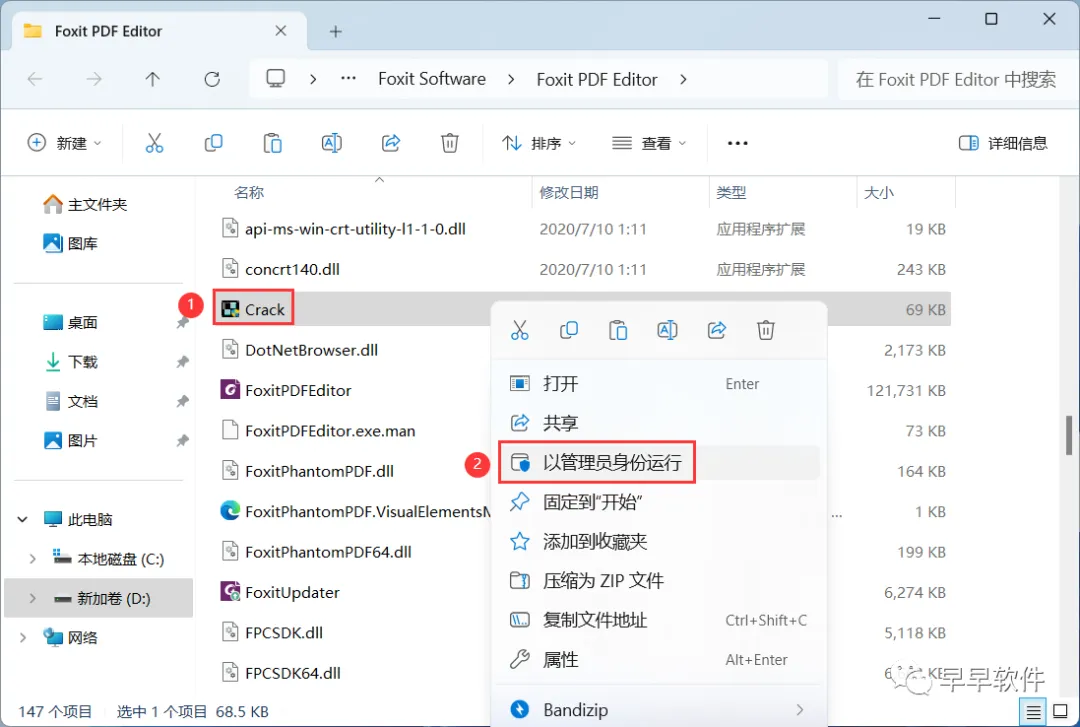The image size is (1080, 727).
Task: Choose 添加到收藏夹 in the context menu
Action: pyautogui.click(x=658, y=541)
